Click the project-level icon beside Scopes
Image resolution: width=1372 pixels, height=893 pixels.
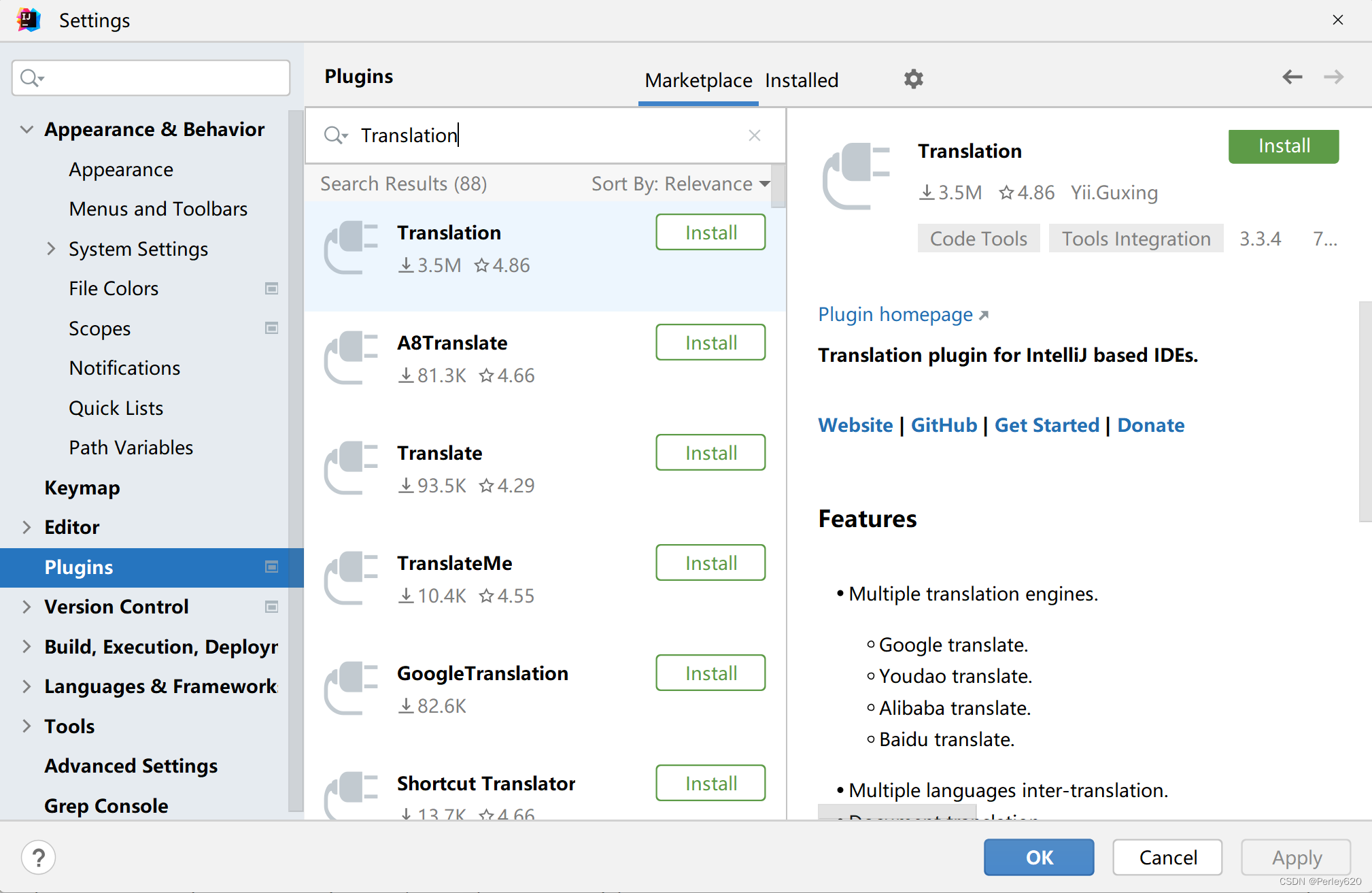pyautogui.click(x=271, y=328)
